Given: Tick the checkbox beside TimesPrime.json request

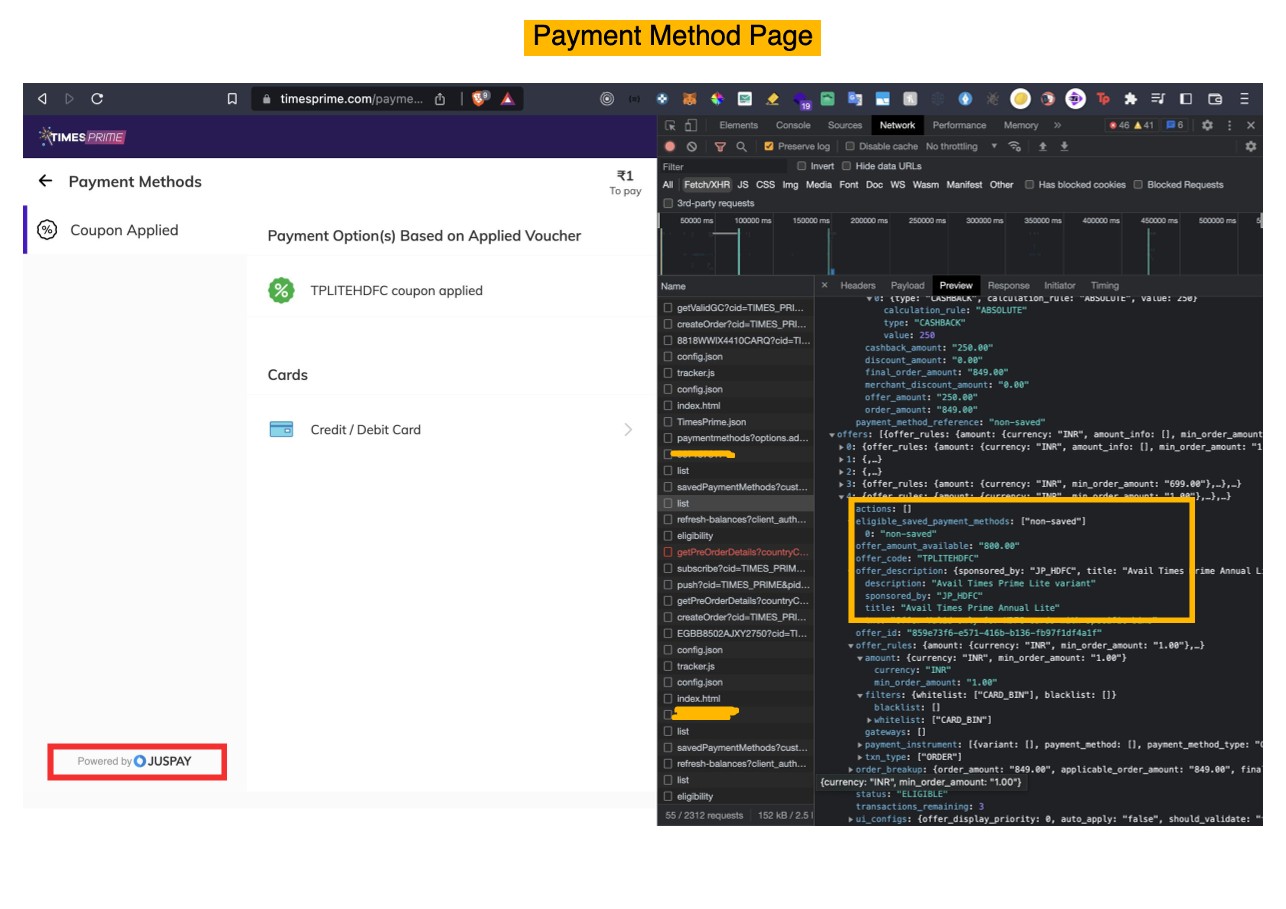Looking at the screenshot, I should 668,422.
